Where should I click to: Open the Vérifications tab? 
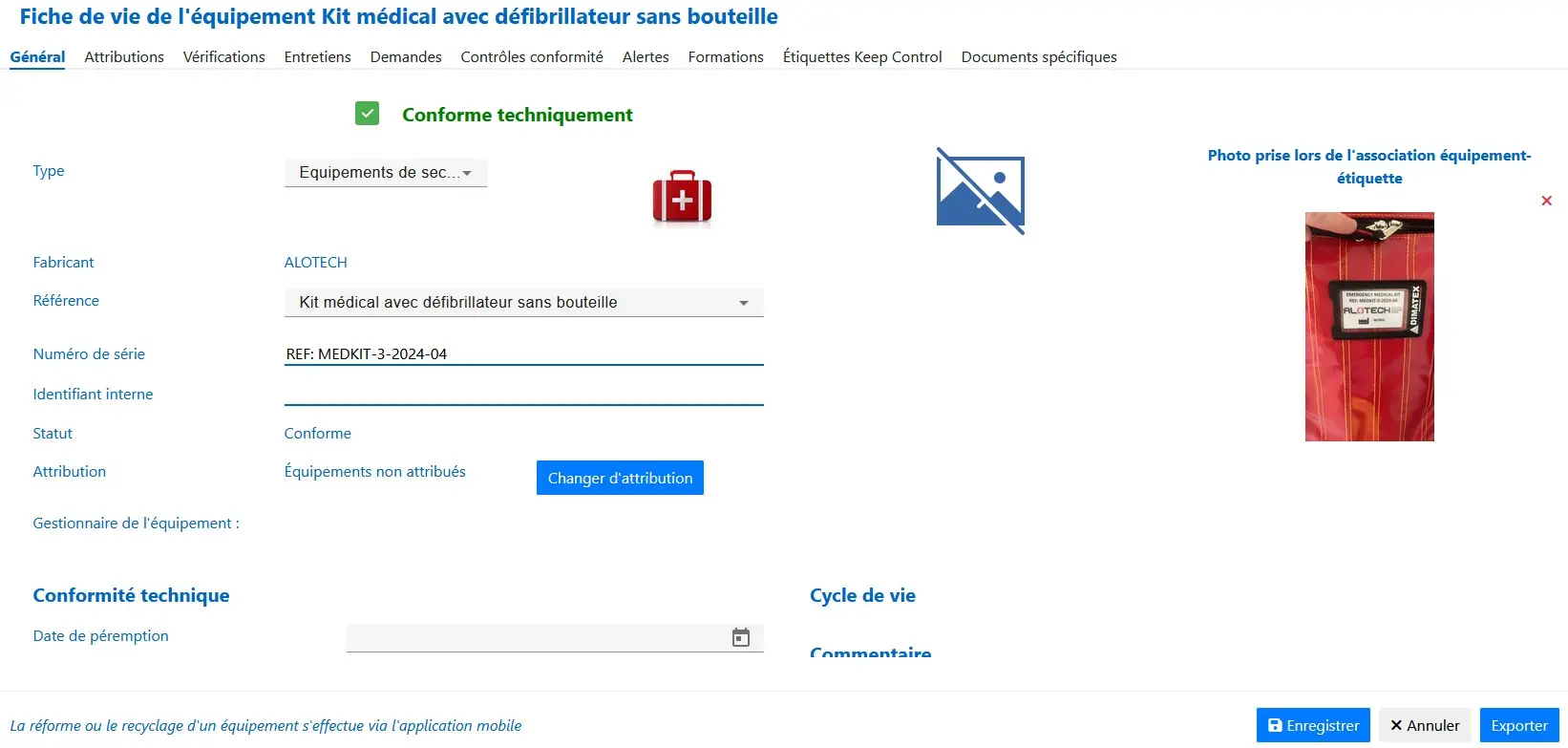(x=223, y=57)
